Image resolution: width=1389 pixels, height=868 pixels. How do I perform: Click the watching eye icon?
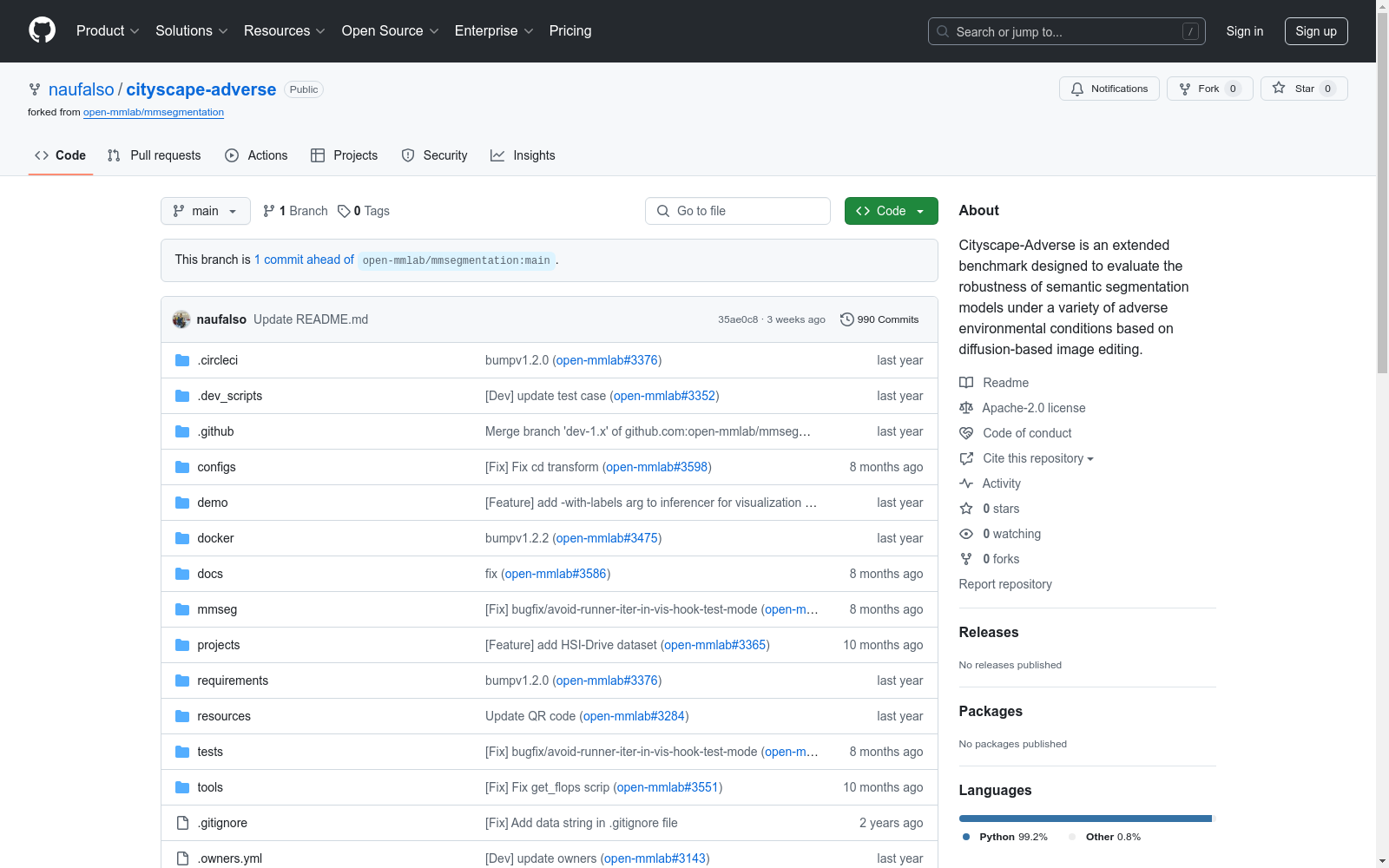966,534
